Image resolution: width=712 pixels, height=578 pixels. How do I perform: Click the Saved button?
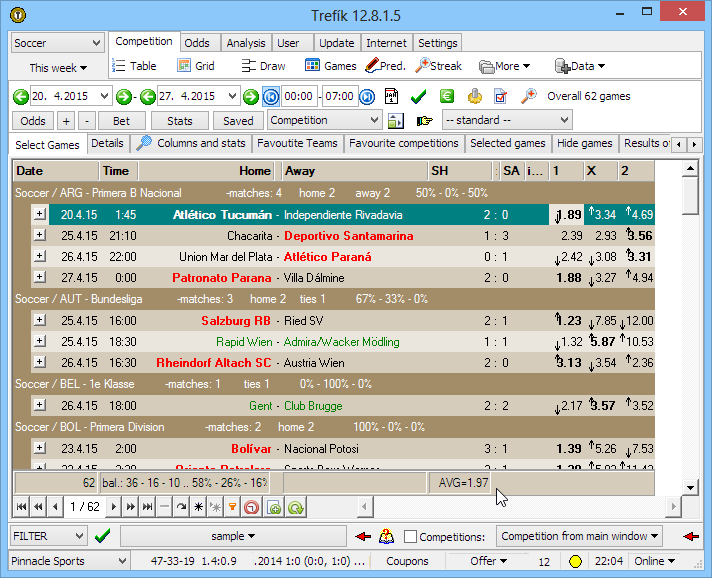point(238,120)
